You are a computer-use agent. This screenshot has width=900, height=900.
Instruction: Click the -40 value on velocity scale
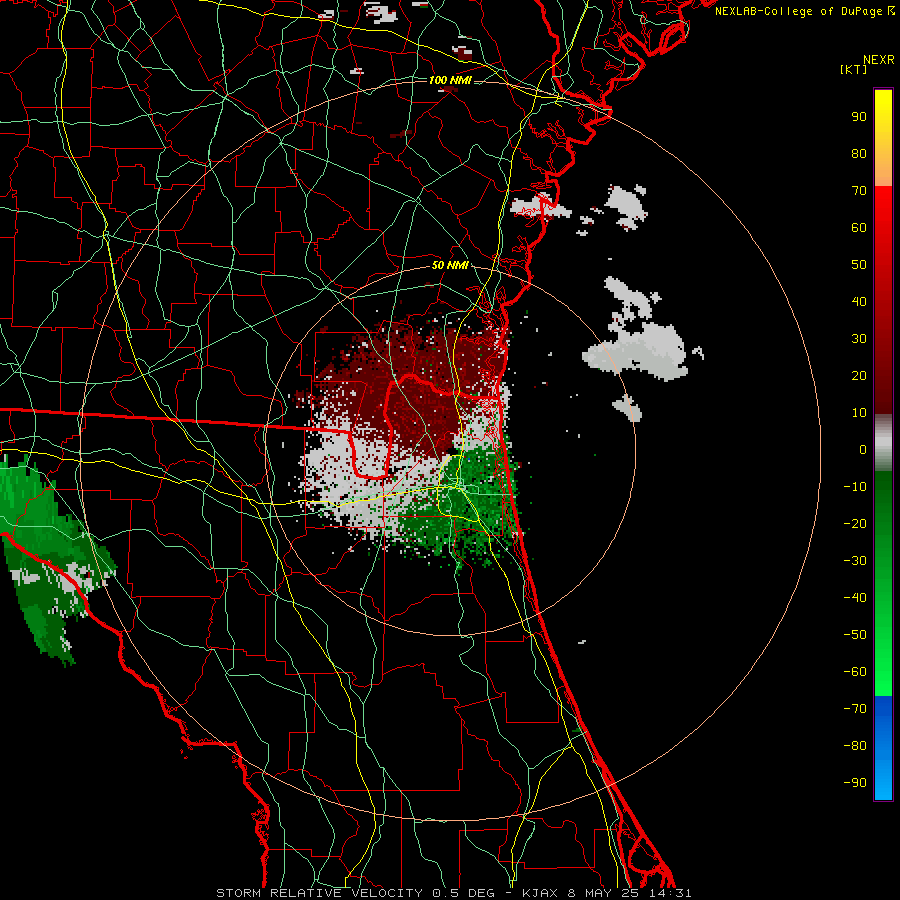855,598
